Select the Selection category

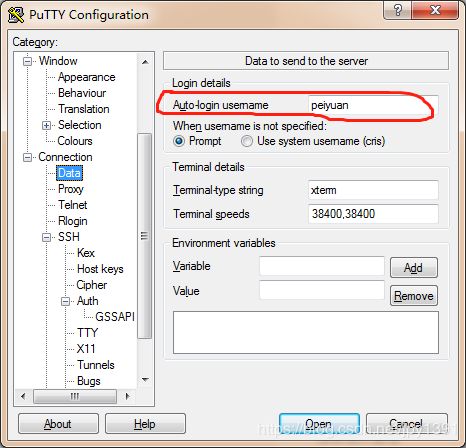[x=80, y=125]
